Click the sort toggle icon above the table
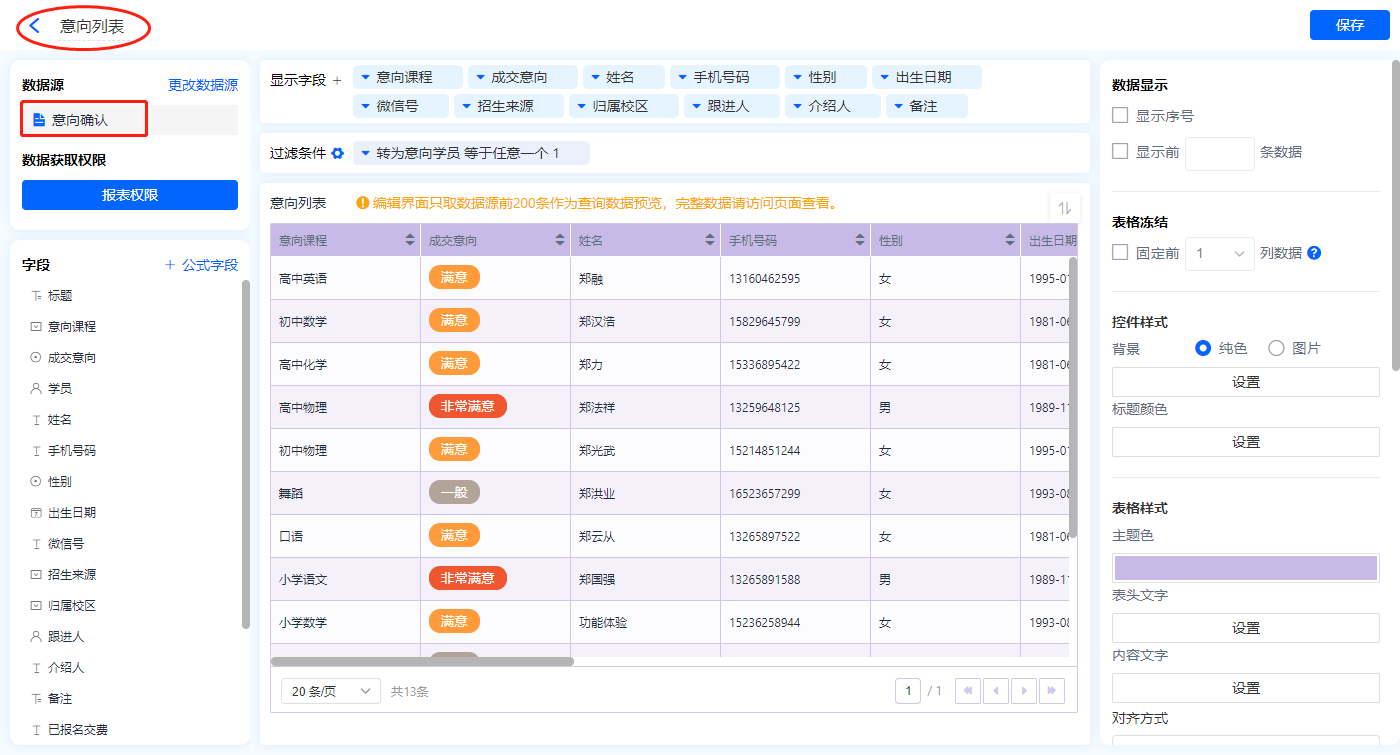Viewport: 1400px width, 755px height. pos(1064,208)
